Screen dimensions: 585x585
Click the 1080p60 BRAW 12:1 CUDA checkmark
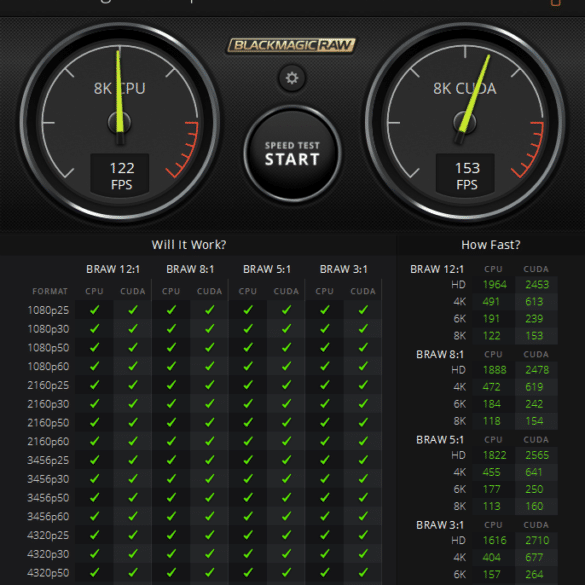click(133, 366)
